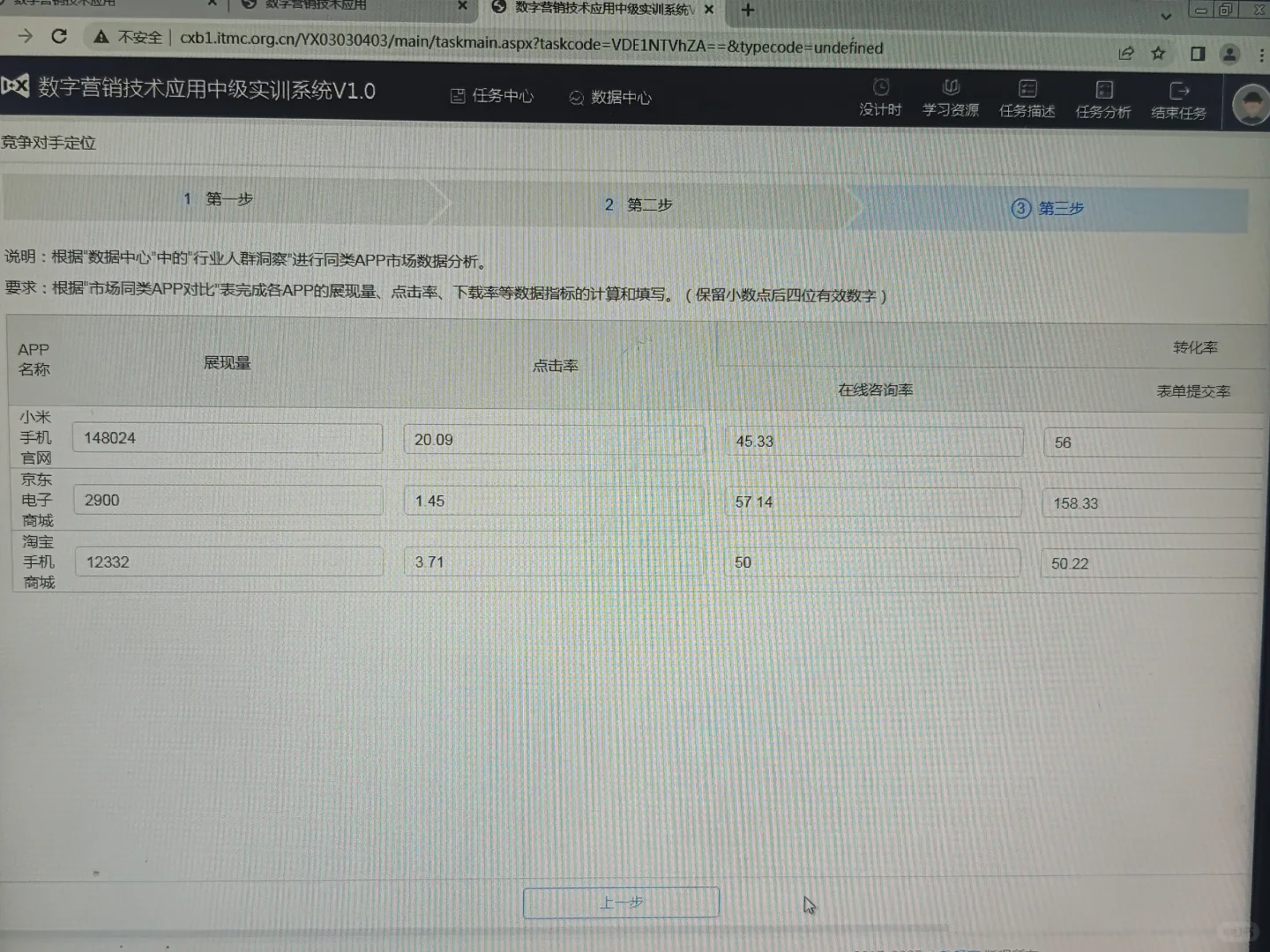Click the 竞争对手定位 page heading
Viewport: 1270px width, 952px height.
click(49, 143)
